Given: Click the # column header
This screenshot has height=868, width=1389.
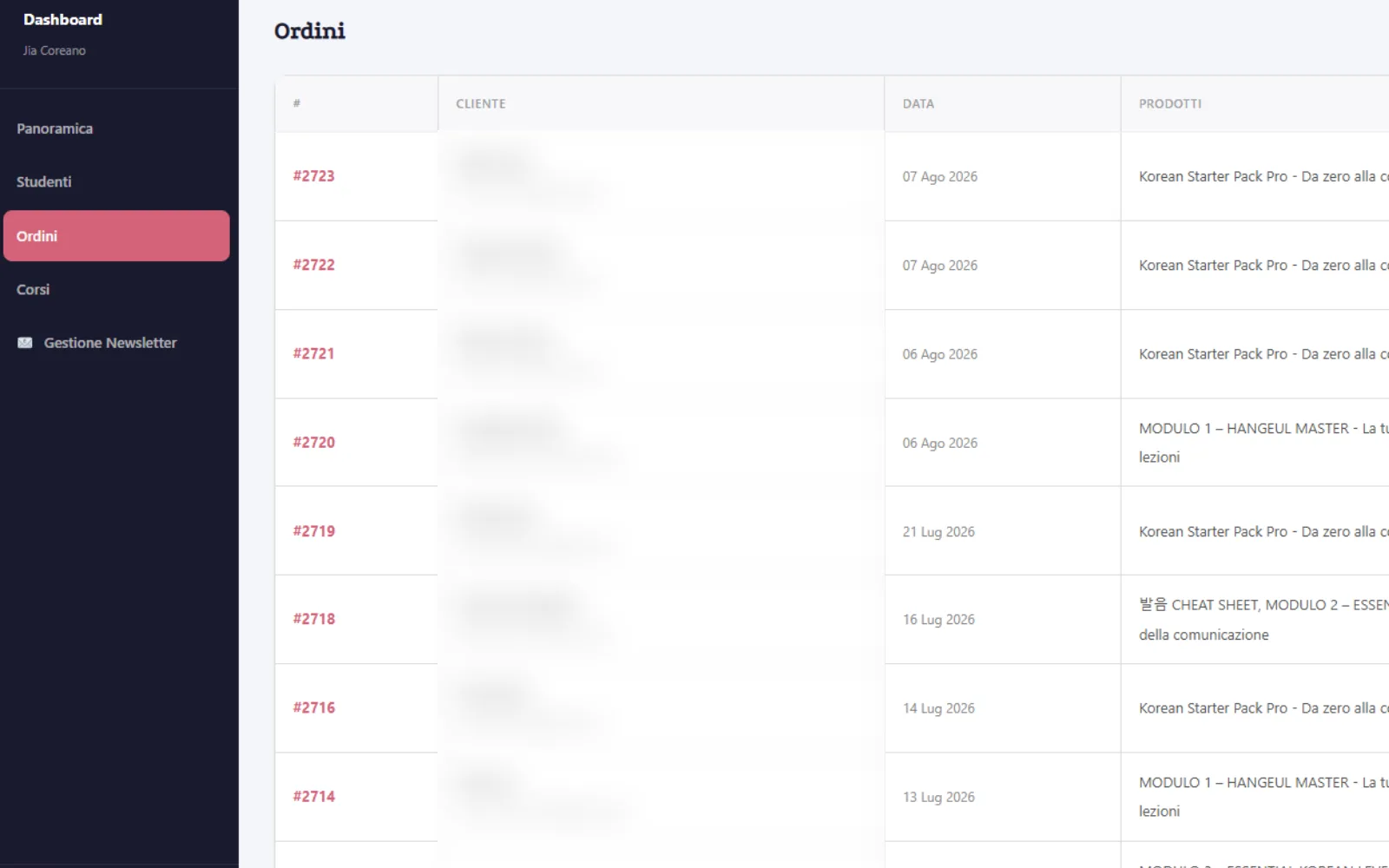Looking at the screenshot, I should click(x=297, y=103).
